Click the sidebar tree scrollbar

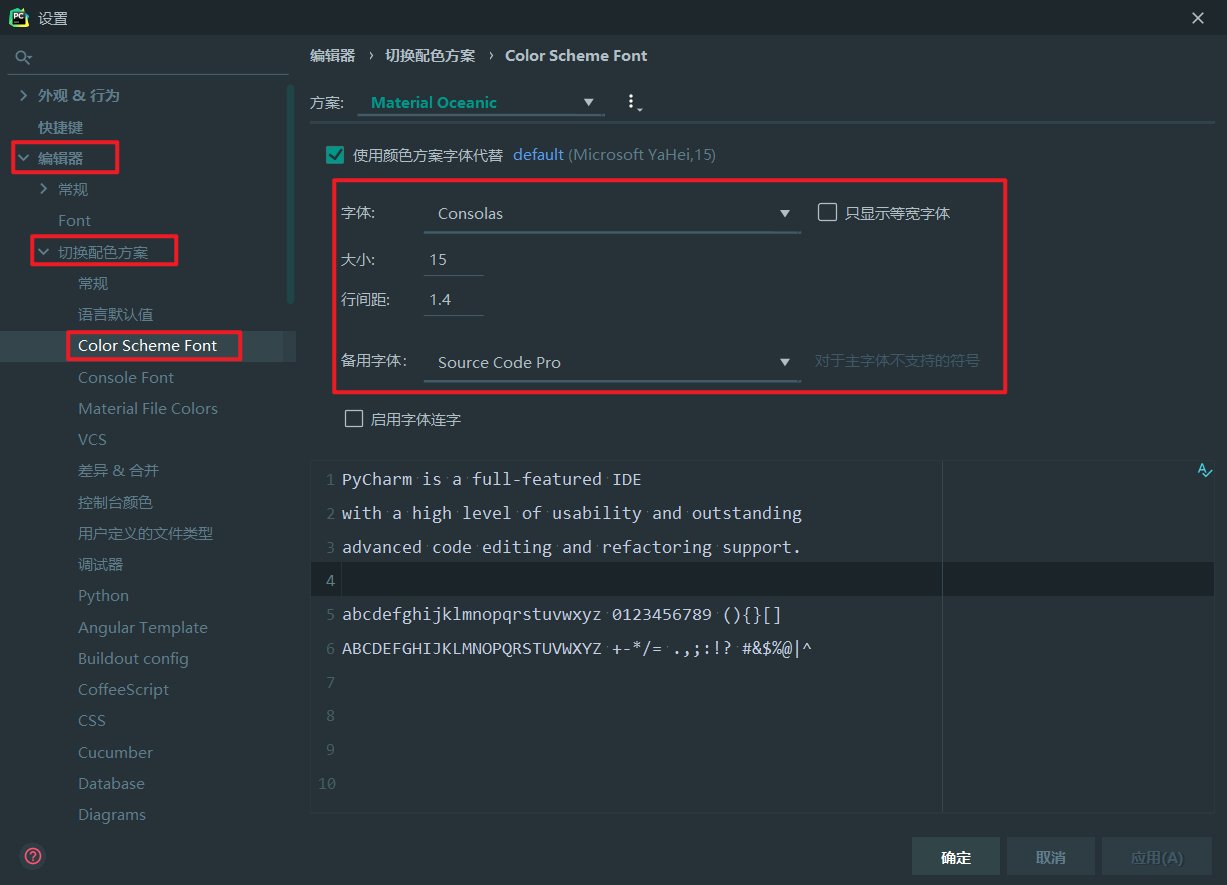click(x=290, y=195)
